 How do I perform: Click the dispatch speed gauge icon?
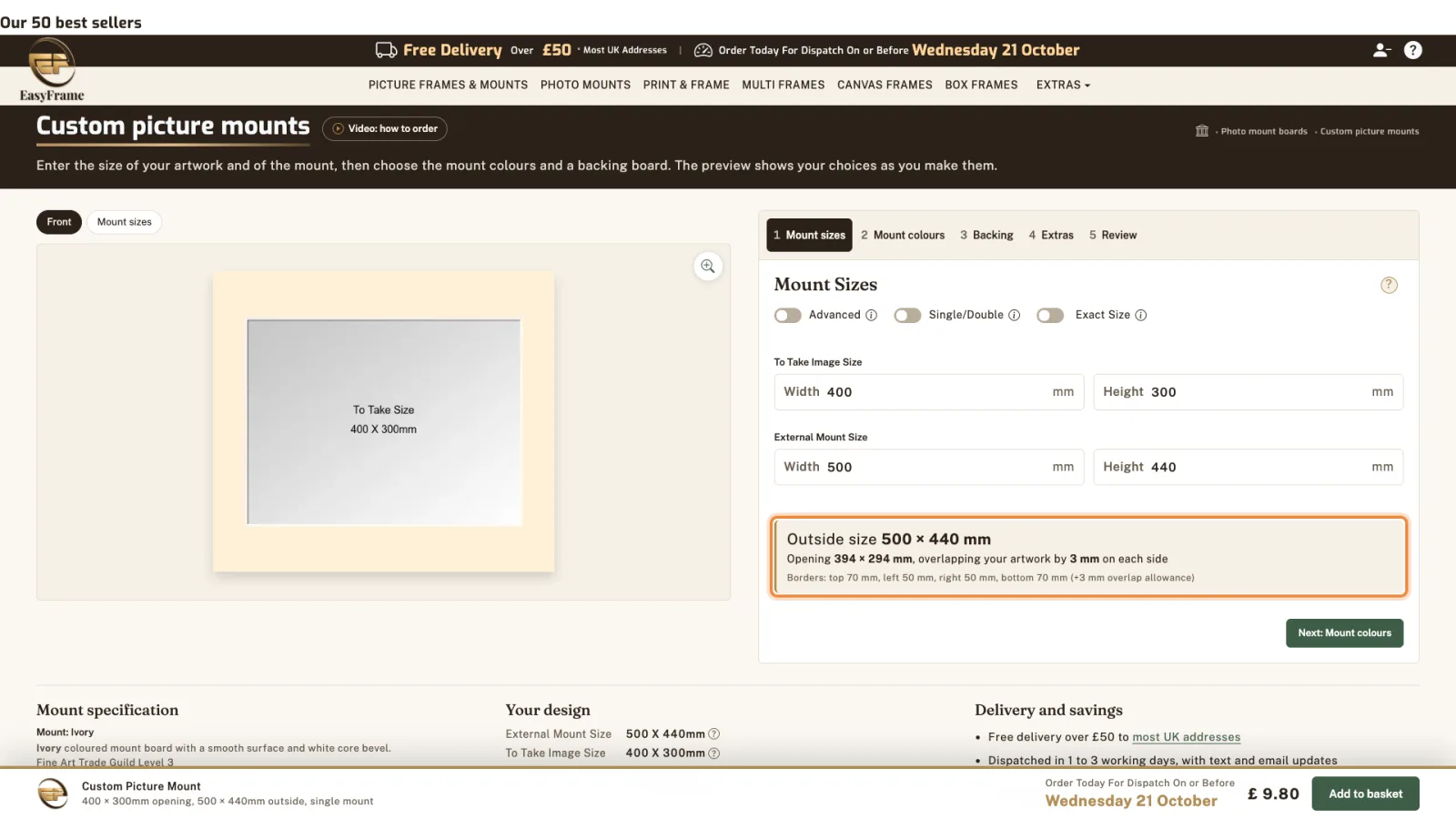point(703,50)
